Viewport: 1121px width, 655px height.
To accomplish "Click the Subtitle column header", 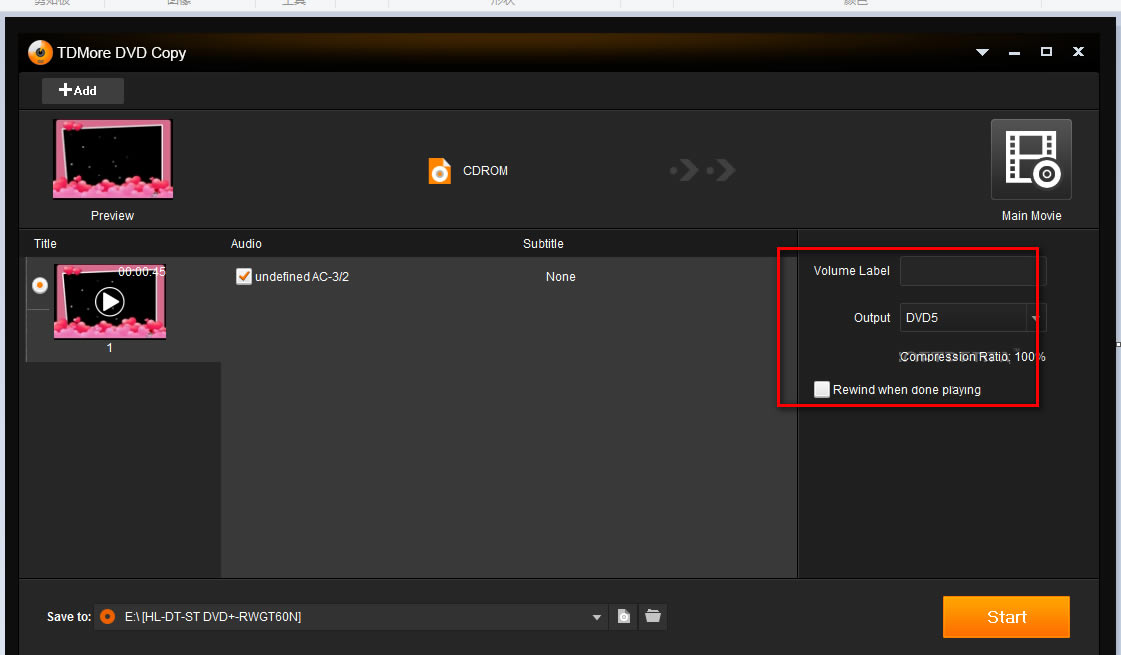I will [543, 244].
